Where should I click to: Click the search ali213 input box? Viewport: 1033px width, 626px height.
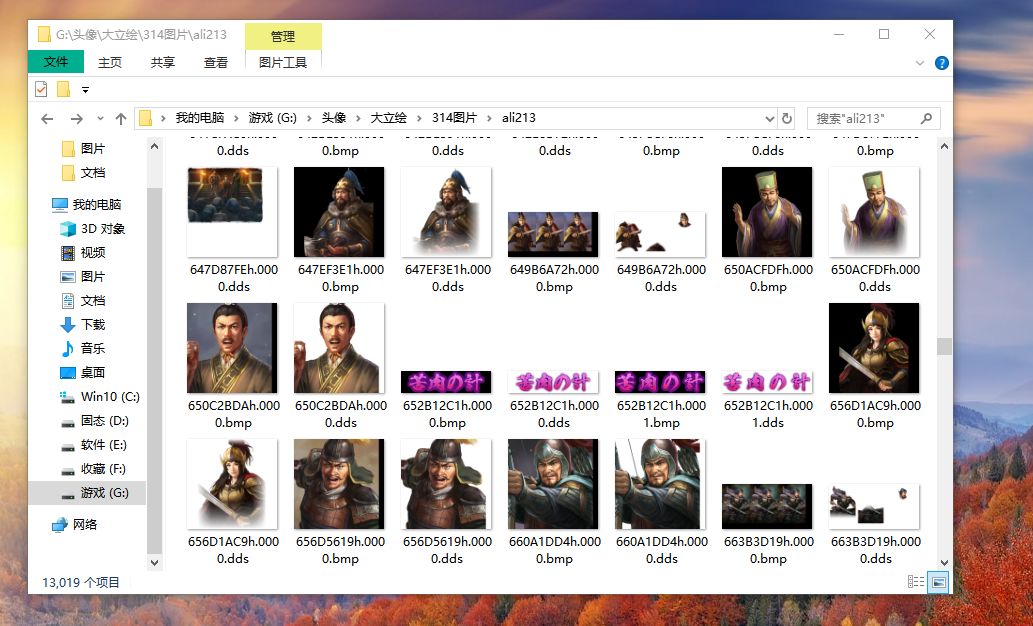(x=864, y=119)
